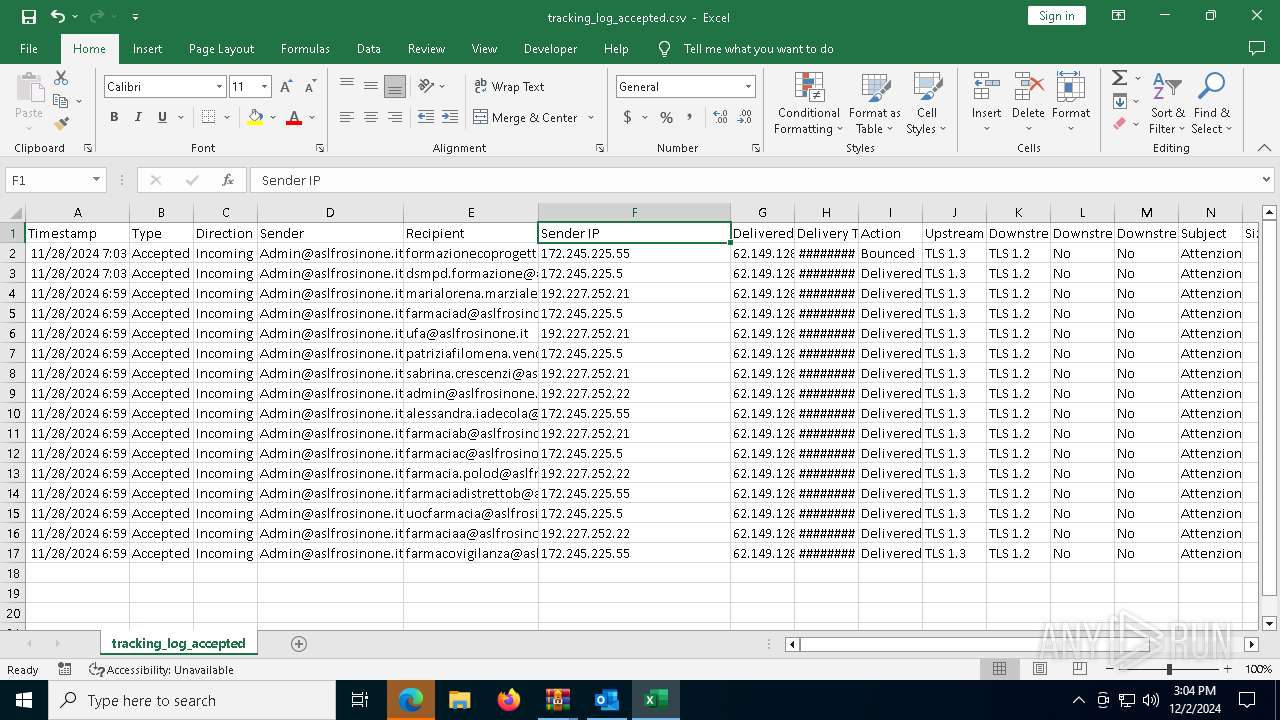Open Format as Table gallery

(875, 104)
